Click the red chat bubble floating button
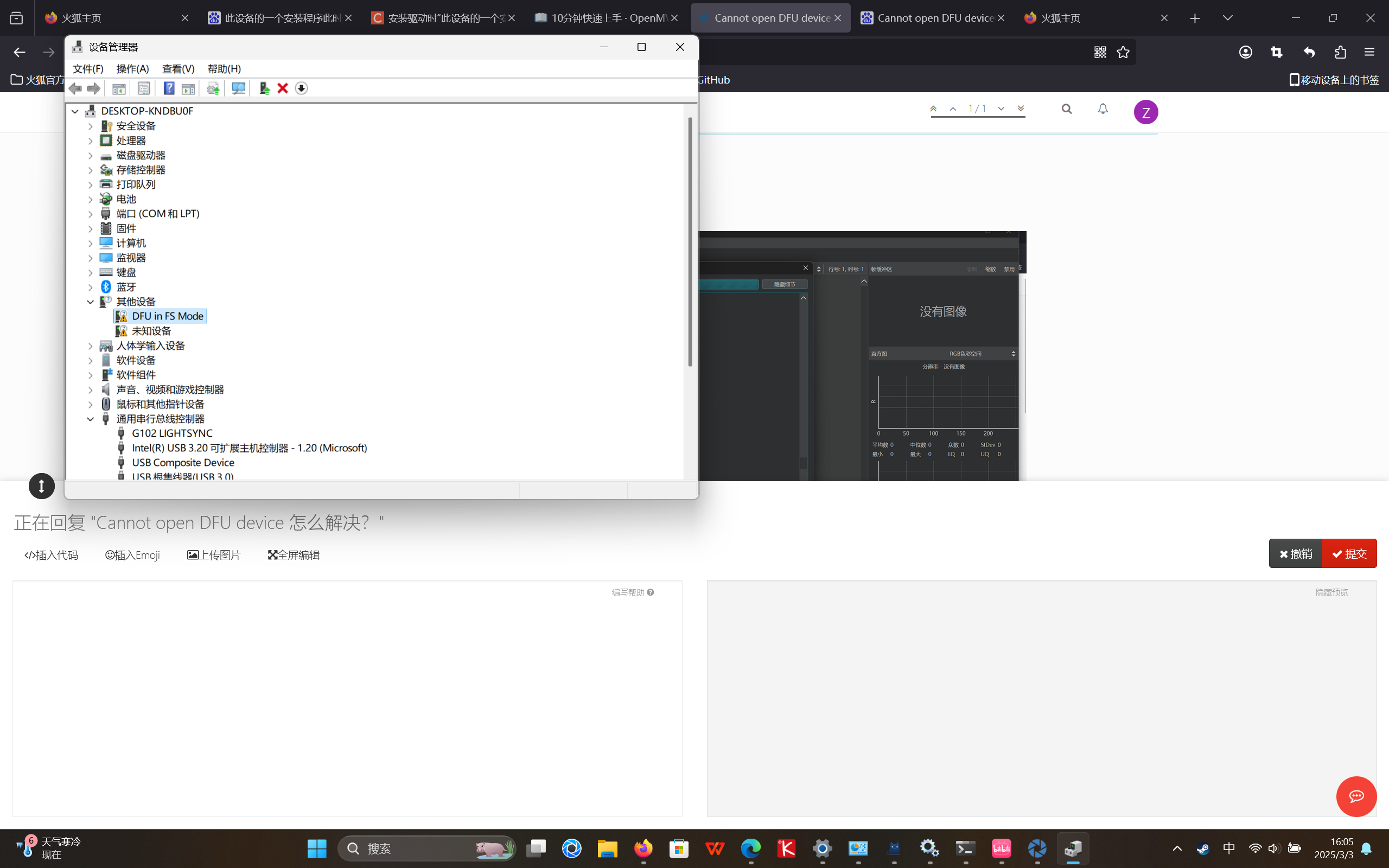This screenshot has height=868, width=1389. point(1356,796)
